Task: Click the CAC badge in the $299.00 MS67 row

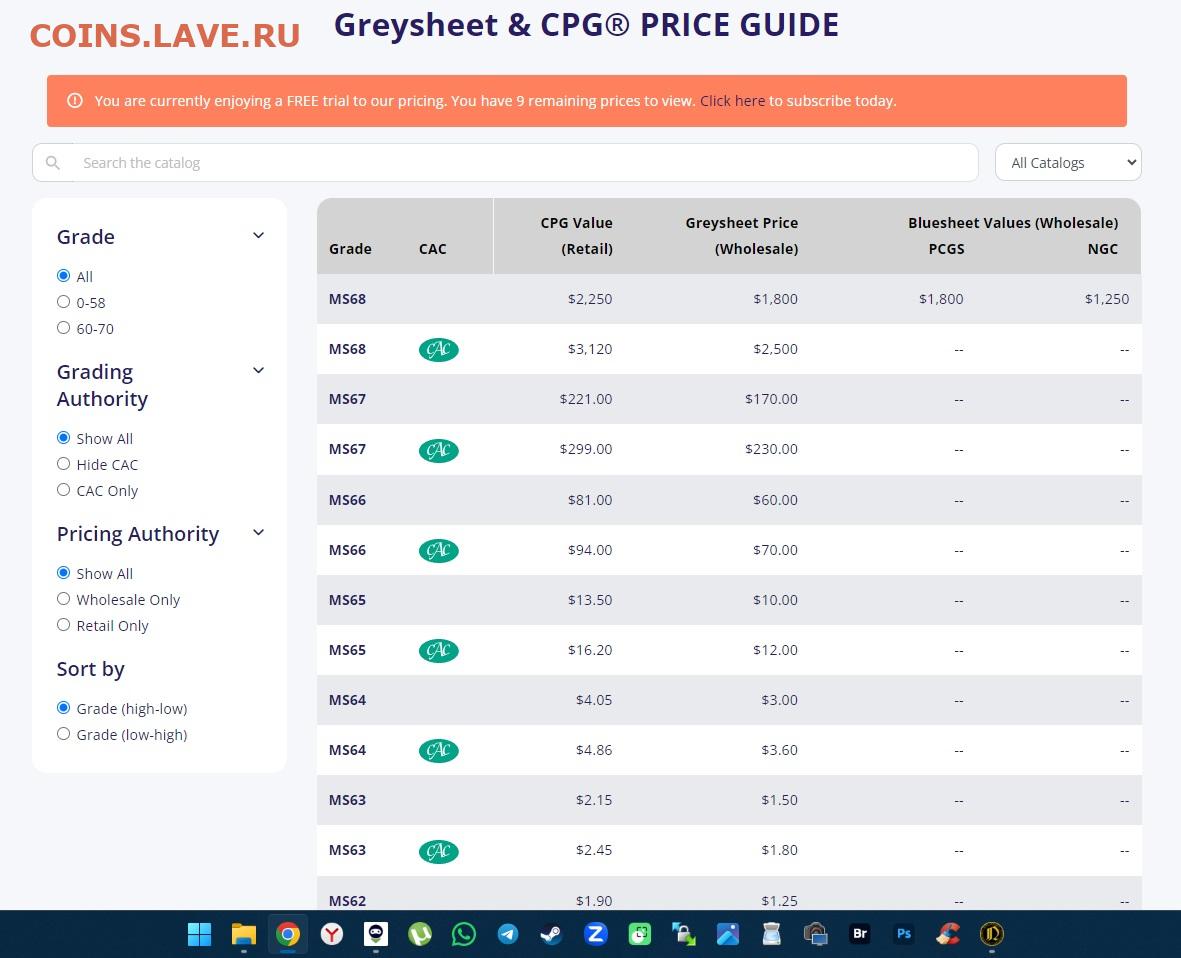Action: coord(438,450)
